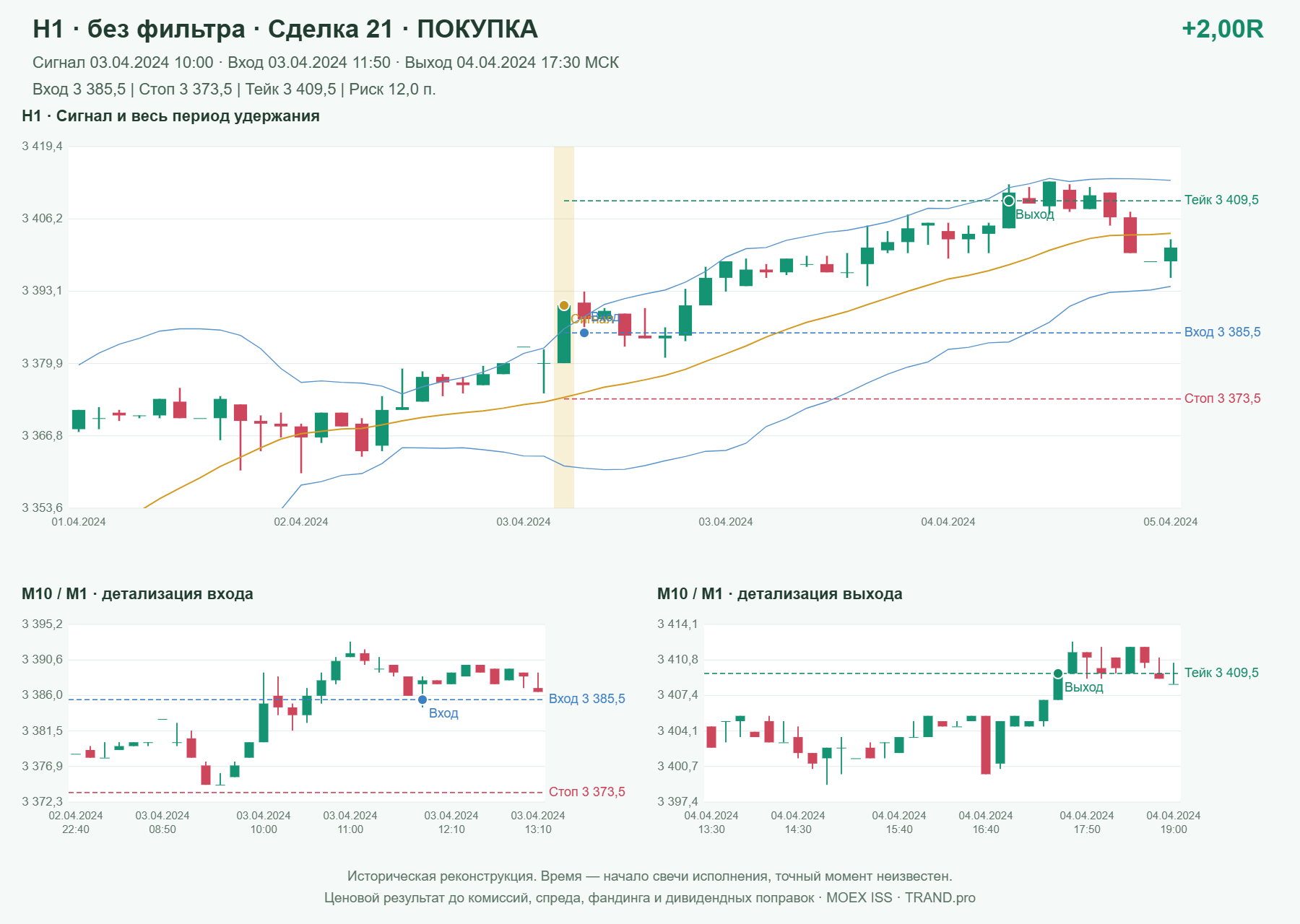Click the 05.04.2024 date axis label
The width and height of the screenshot is (1300, 924).
click(1170, 522)
